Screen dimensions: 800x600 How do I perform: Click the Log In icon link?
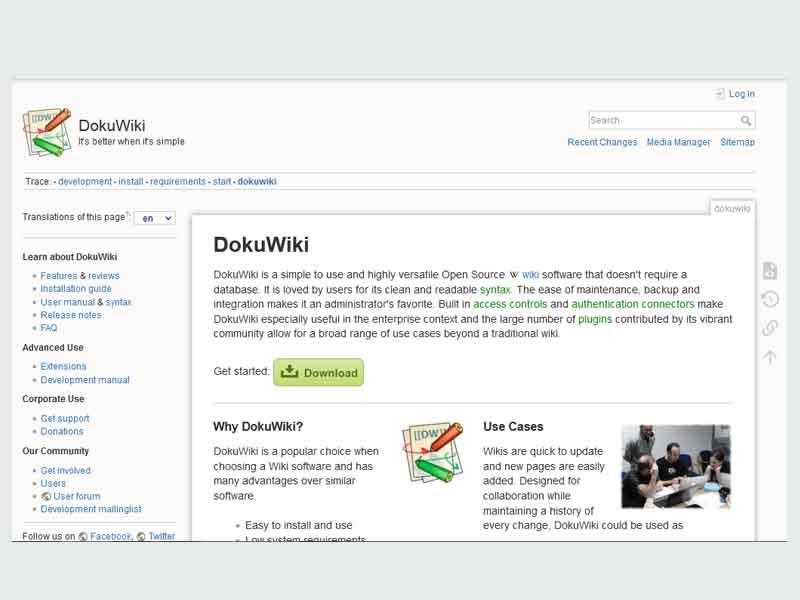[x=720, y=93]
